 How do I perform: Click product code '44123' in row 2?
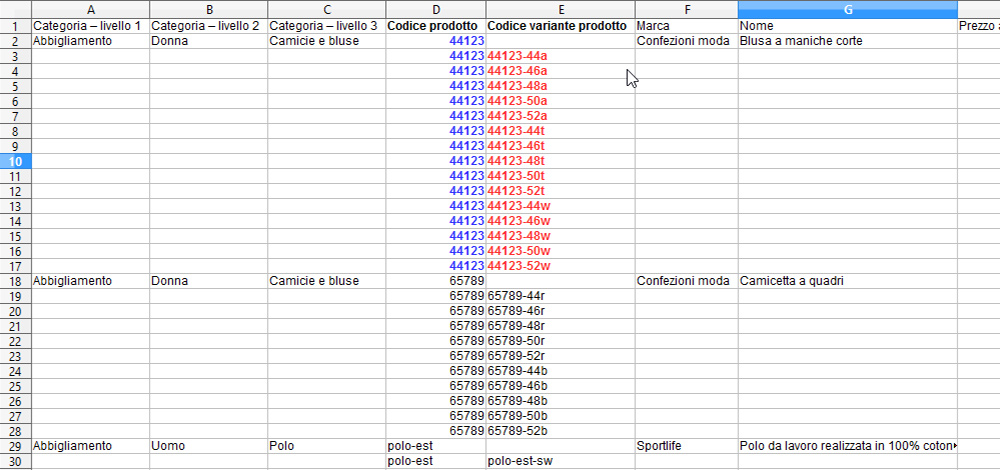pyautogui.click(x=436, y=41)
